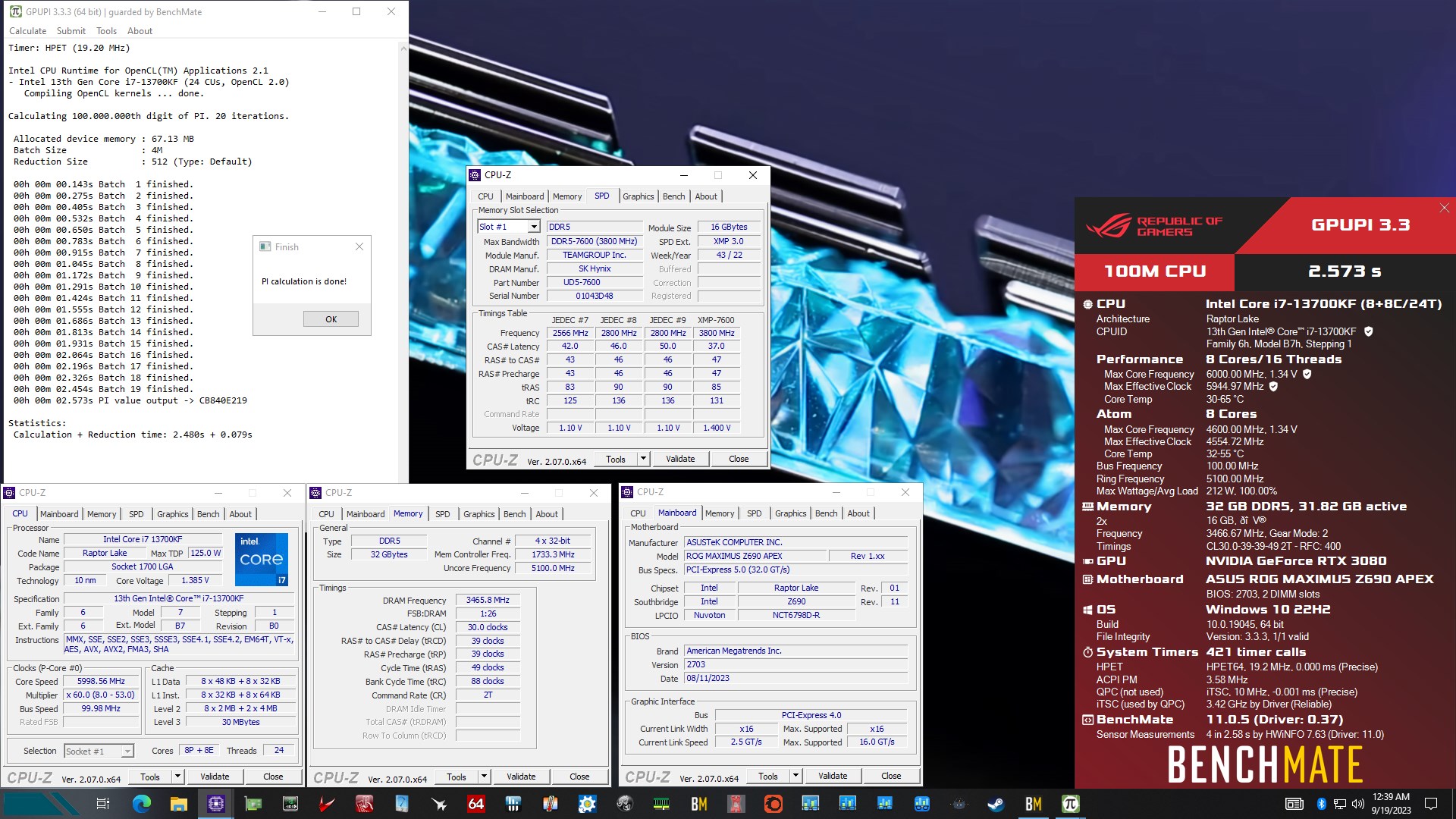Expand Tools arrow in CPU-Z Memory window

[484, 777]
